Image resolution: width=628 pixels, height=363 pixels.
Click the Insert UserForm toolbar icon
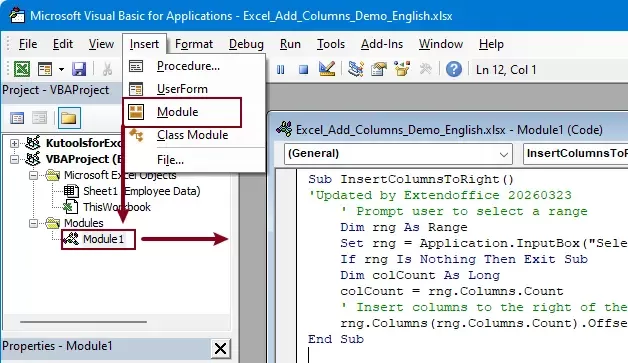click(x=45, y=69)
